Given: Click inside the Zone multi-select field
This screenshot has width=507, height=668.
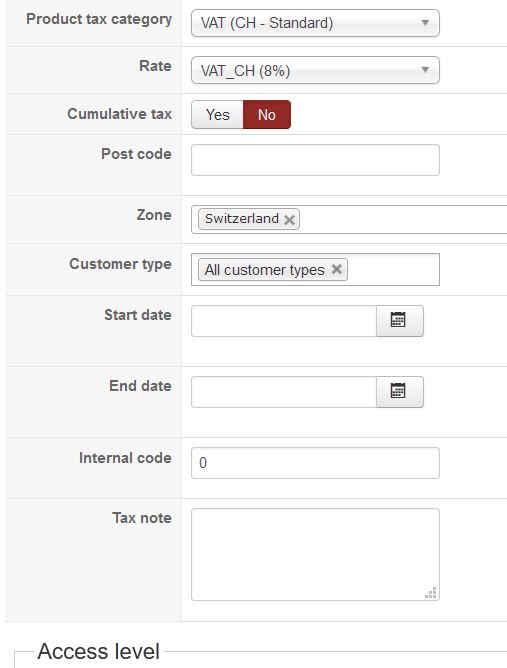Looking at the screenshot, I should (403, 219).
